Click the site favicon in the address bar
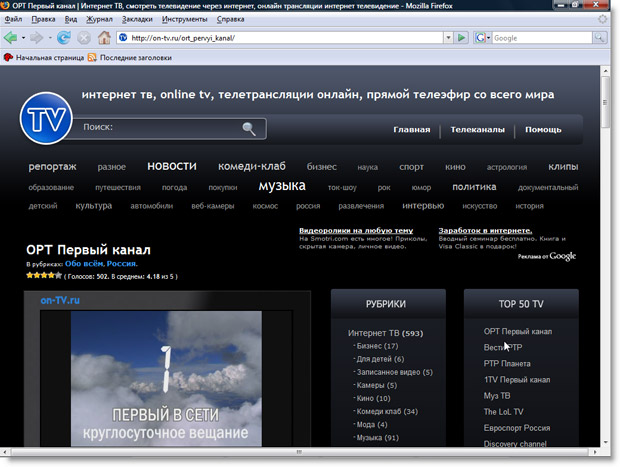The width and height of the screenshot is (620, 467). [123, 38]
